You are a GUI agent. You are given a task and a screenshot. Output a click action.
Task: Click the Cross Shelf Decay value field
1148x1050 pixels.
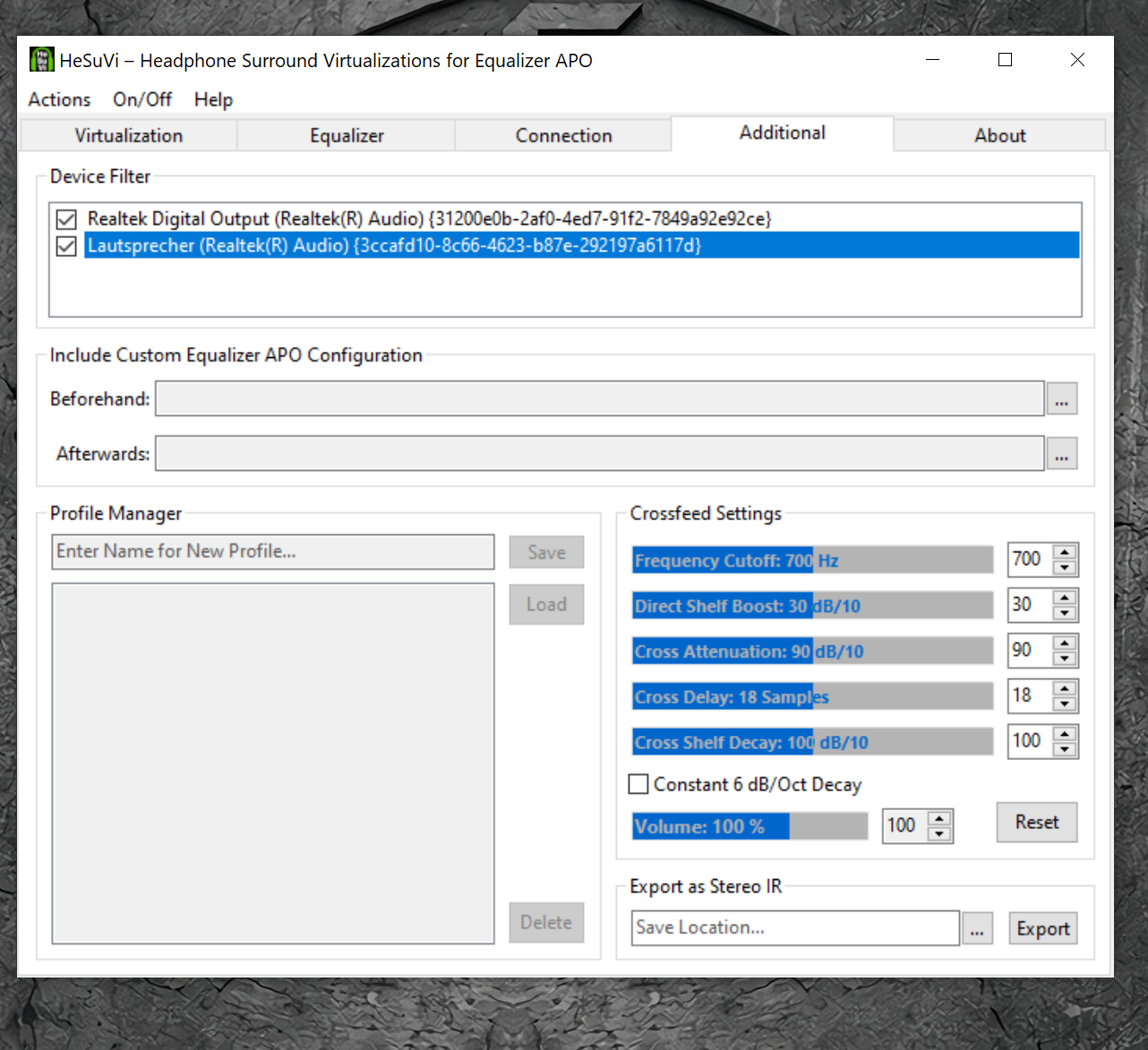pyautogui.click(x=1030, y=741)
